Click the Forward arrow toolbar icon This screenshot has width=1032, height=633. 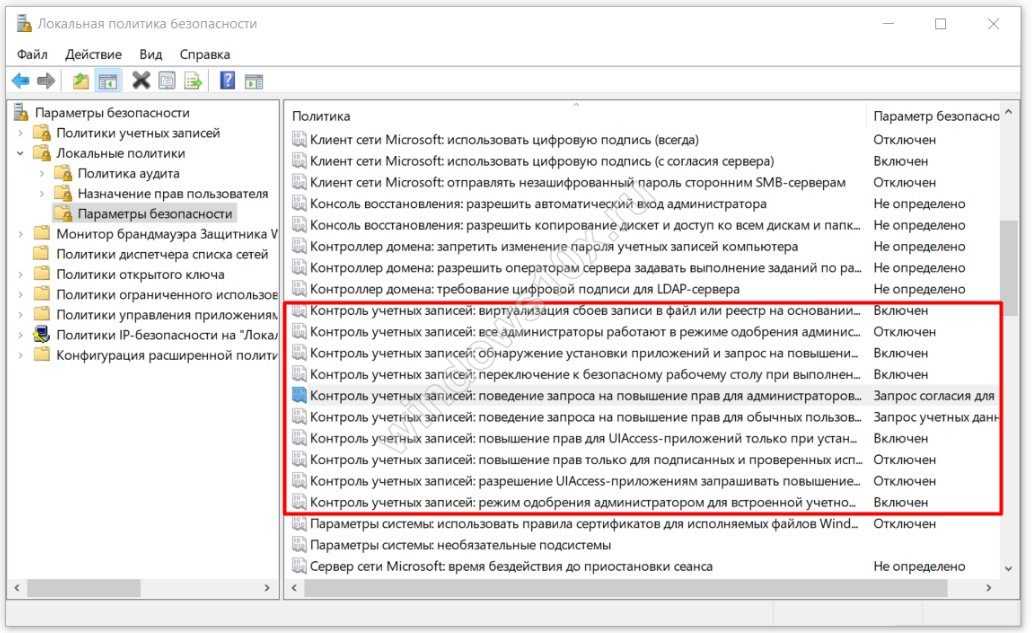click(45, 81)
